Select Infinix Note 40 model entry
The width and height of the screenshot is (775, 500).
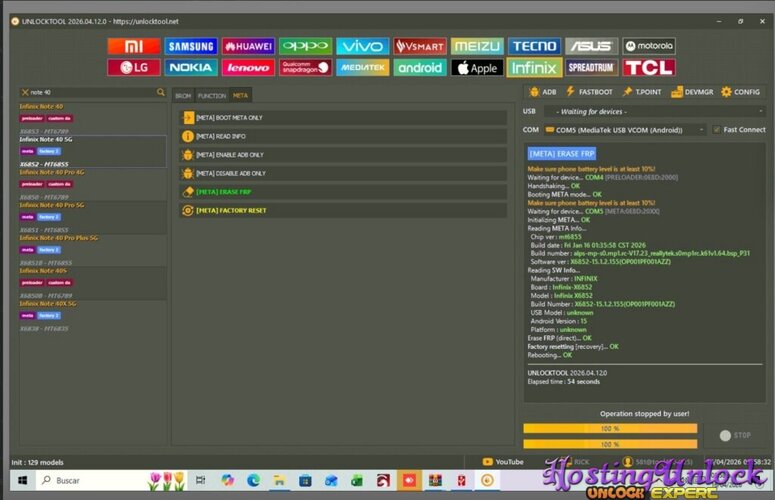[93, 119]
